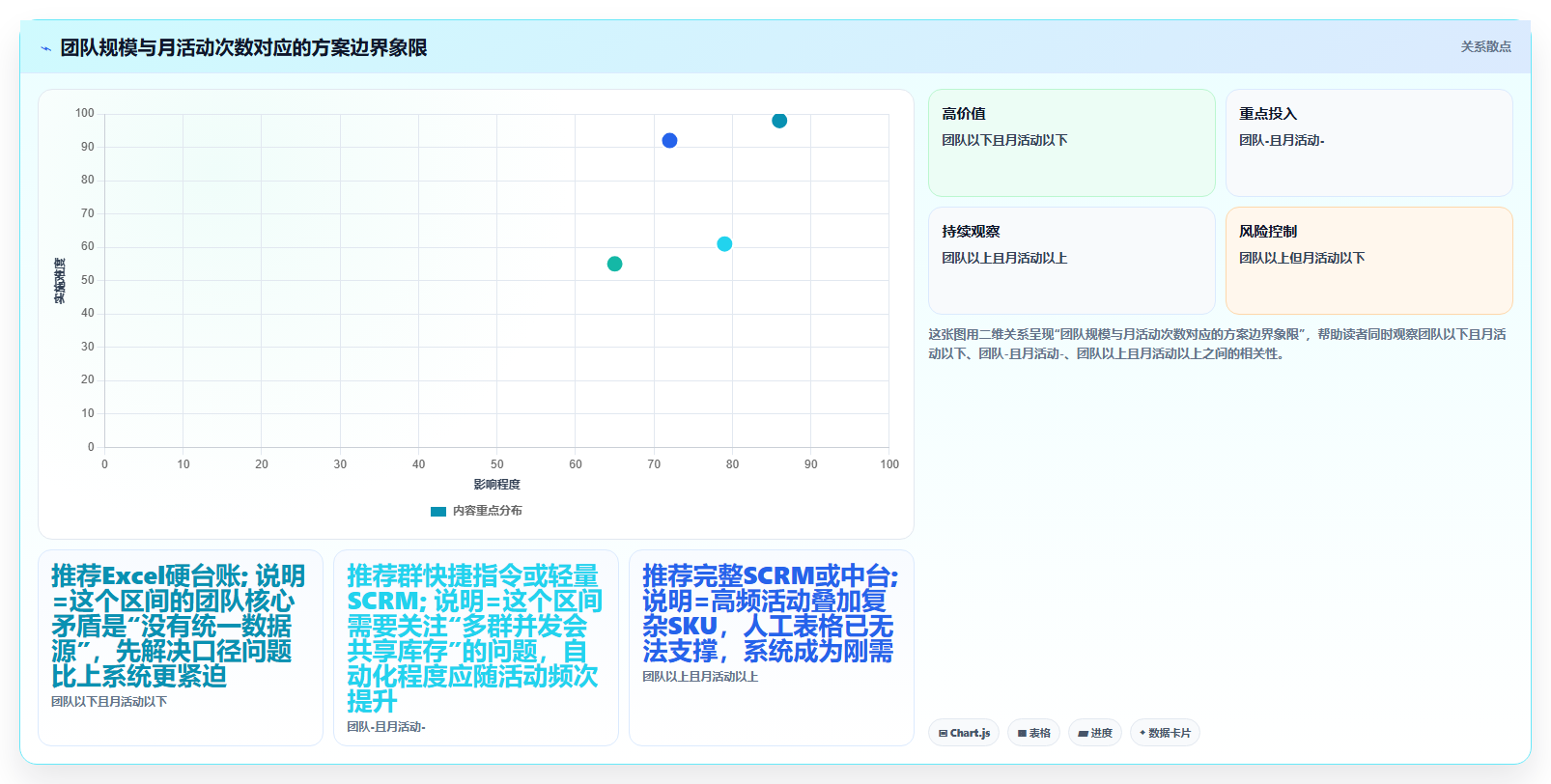
Task: Click the 团队以下且月活动以下 text under 高价值
Action: [1004, 140]
